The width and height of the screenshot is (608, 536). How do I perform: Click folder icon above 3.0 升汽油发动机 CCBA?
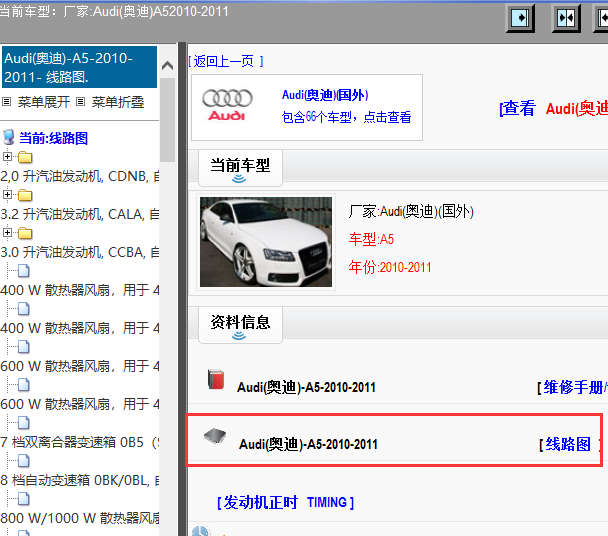point(25,233)
